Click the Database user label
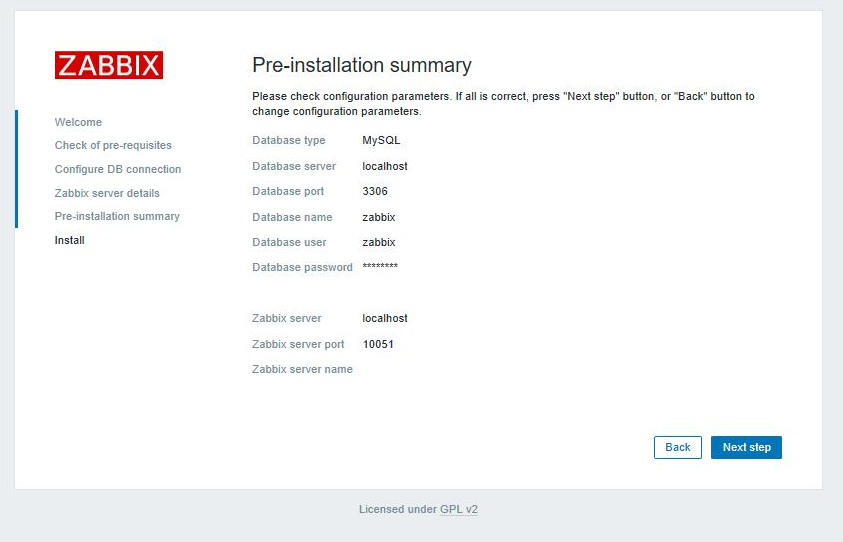The image size is (843, 542). (289, 243)
